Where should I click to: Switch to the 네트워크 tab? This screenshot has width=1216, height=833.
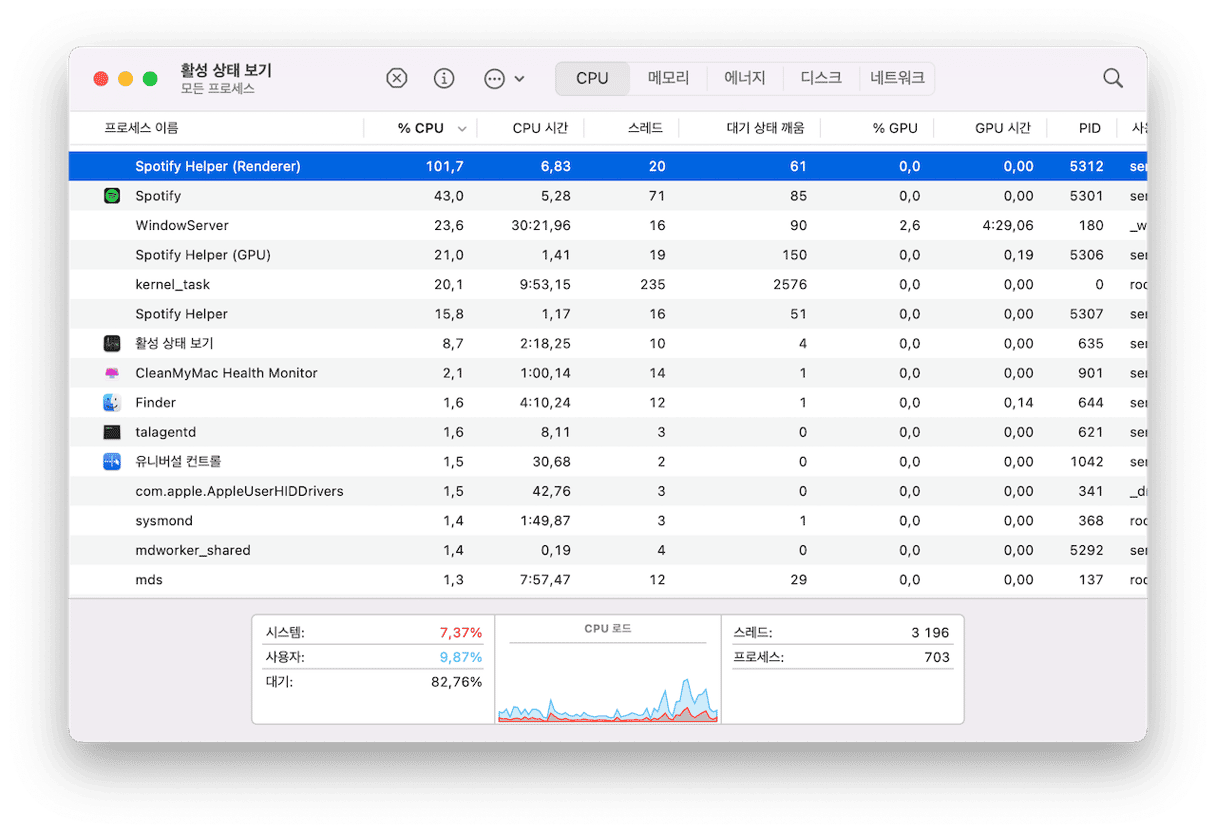[897, 78]
